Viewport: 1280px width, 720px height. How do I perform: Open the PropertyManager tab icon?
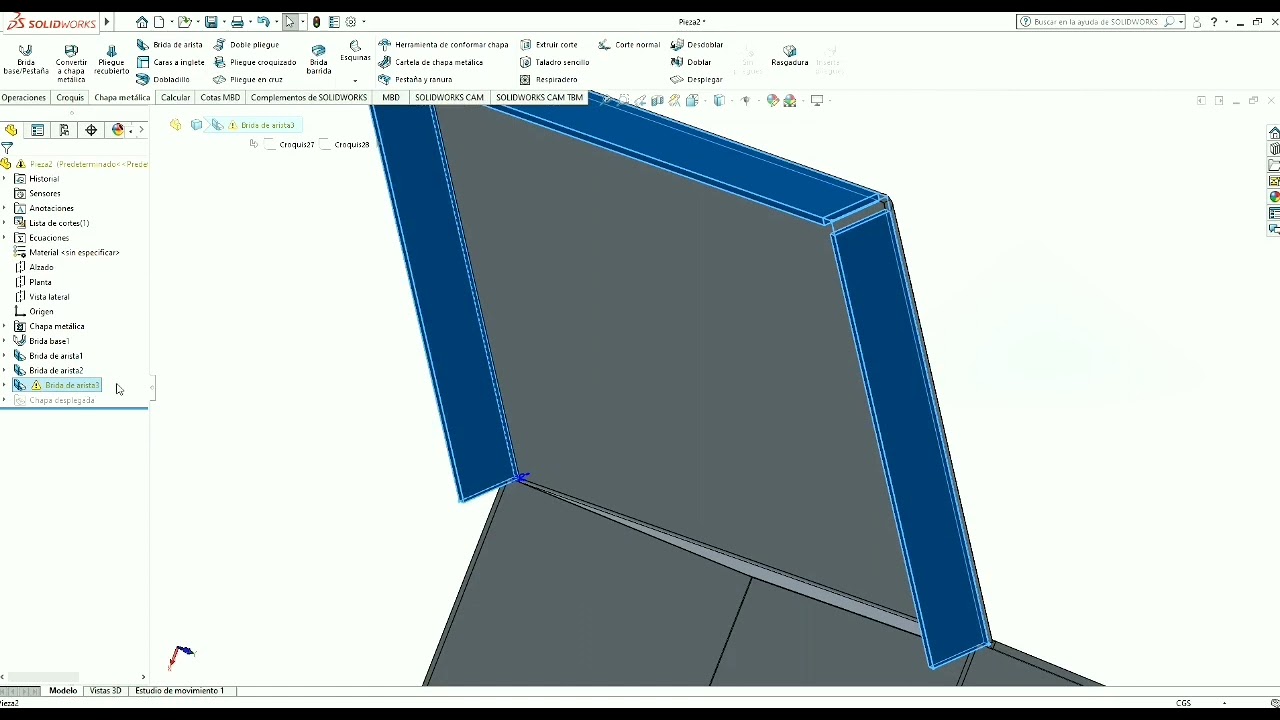[x=38, y=130]
